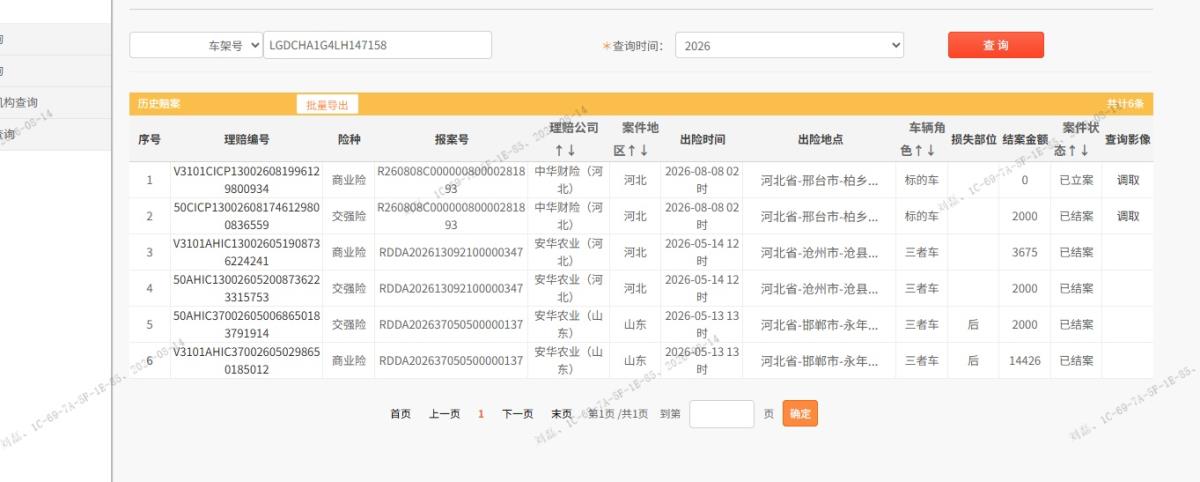Open the 查询时间 year dropdown showing 2026
This screenshot has width=1200, height=482.
tap(789, 45)
